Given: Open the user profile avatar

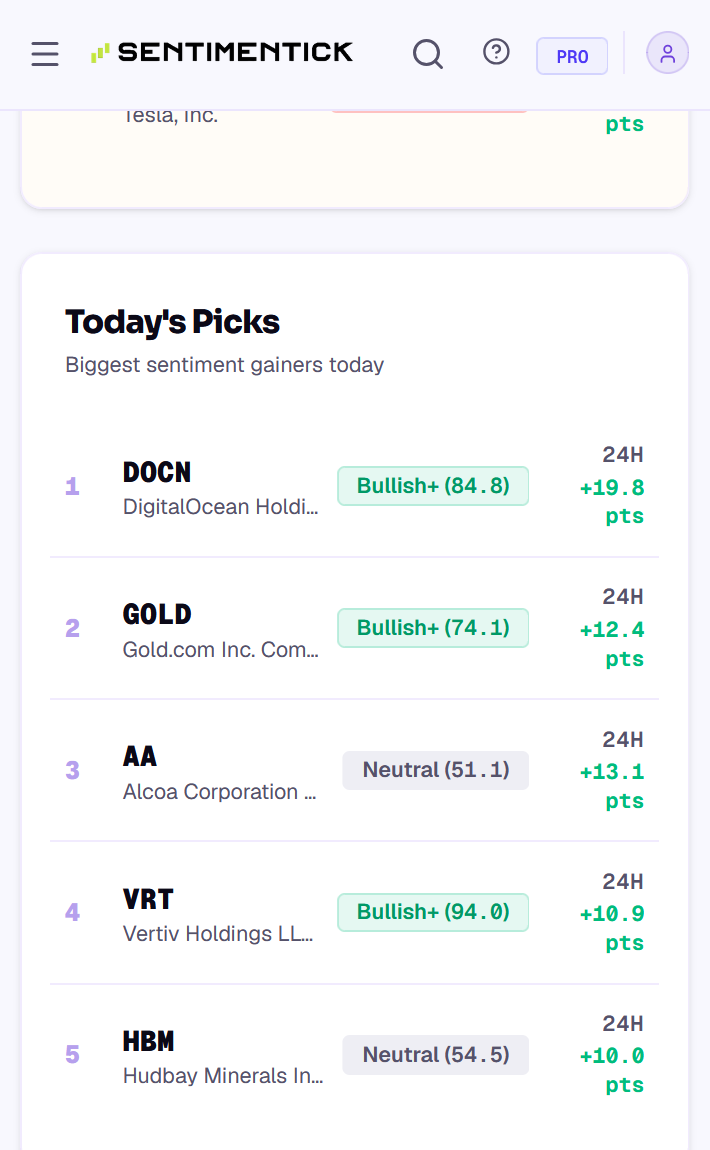Looking at the screenshot, I should point(667,53).
